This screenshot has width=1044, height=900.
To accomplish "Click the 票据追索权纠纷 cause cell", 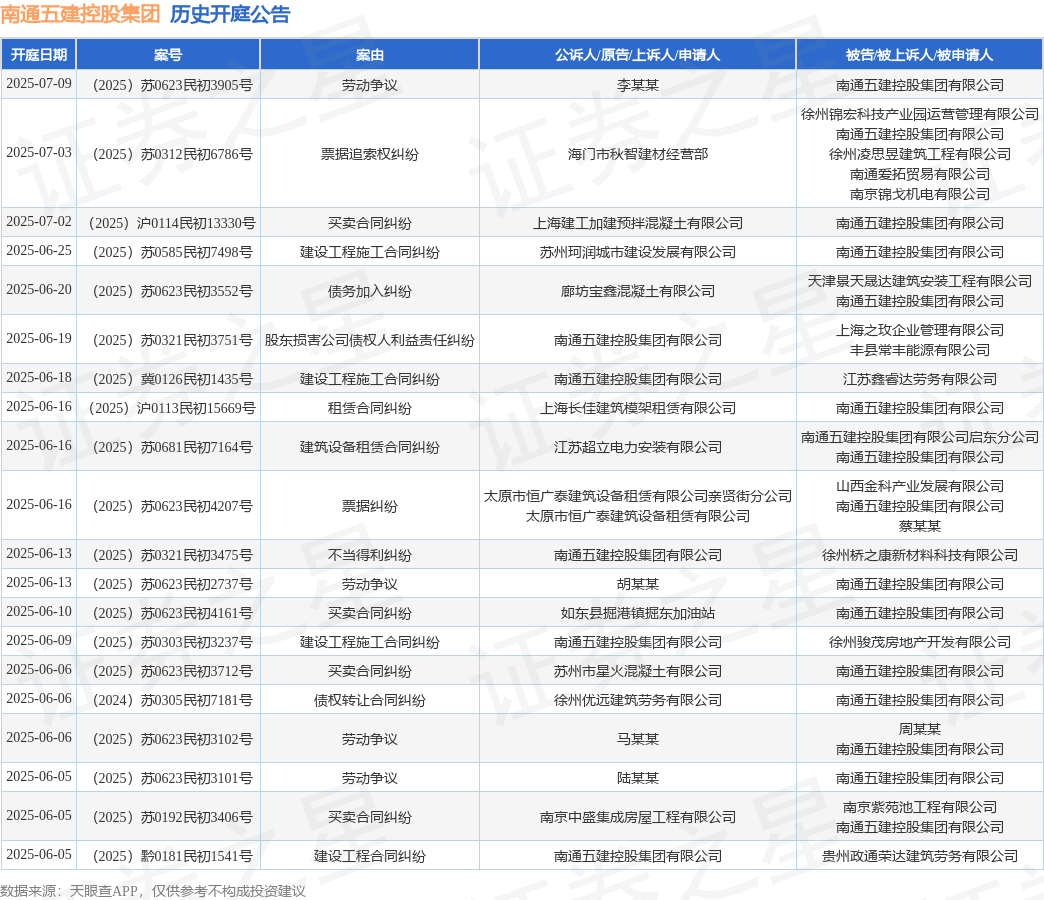I will (370, 154).
